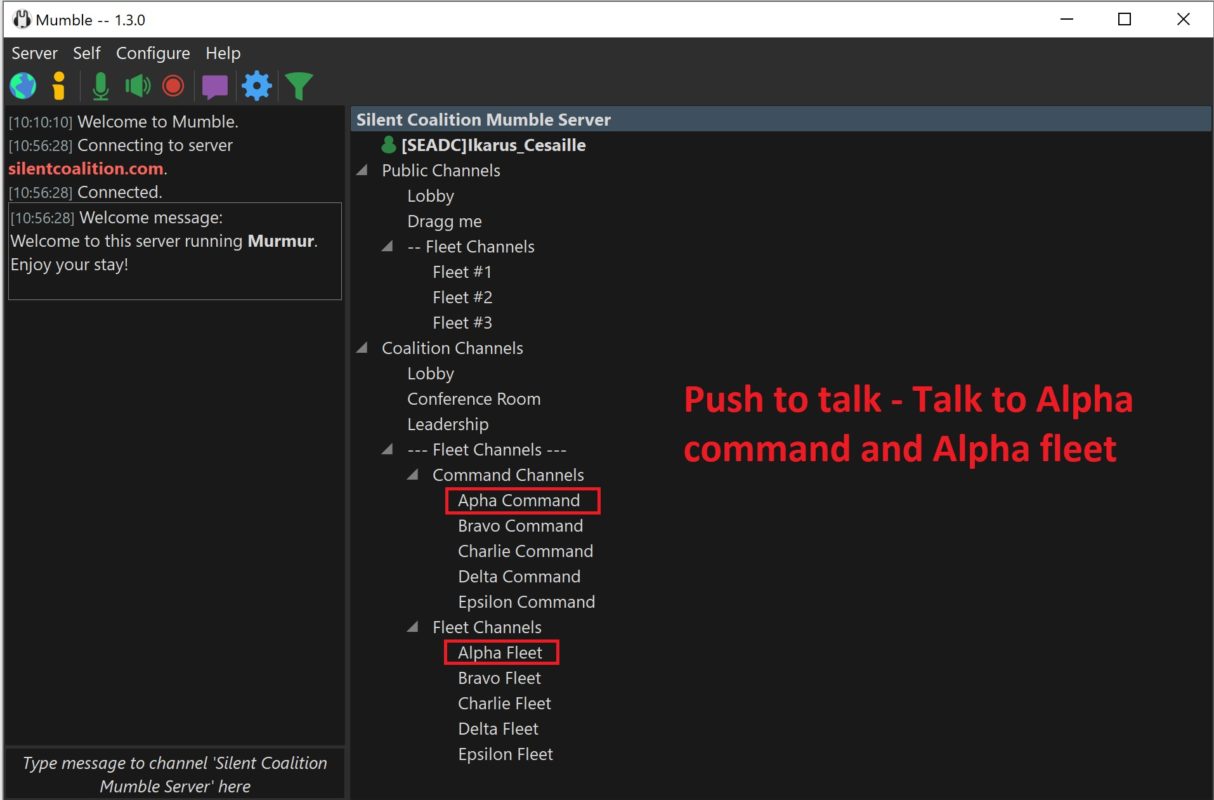
Task: Show server information via yellow info icon
Action: [x=59, y=86]
